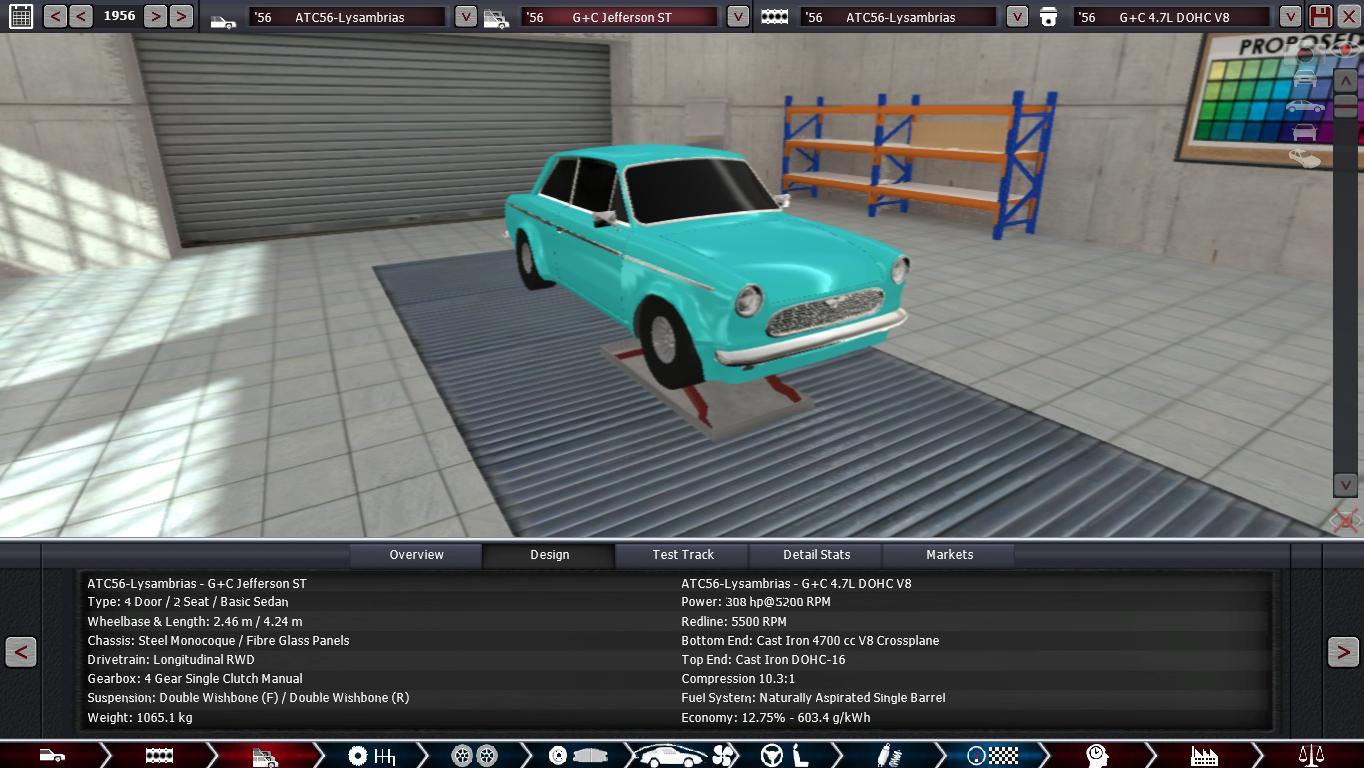The height and width of the screenshot is (768, 1364).
Task: Open the Markets tab
Action: coord(949,555)
